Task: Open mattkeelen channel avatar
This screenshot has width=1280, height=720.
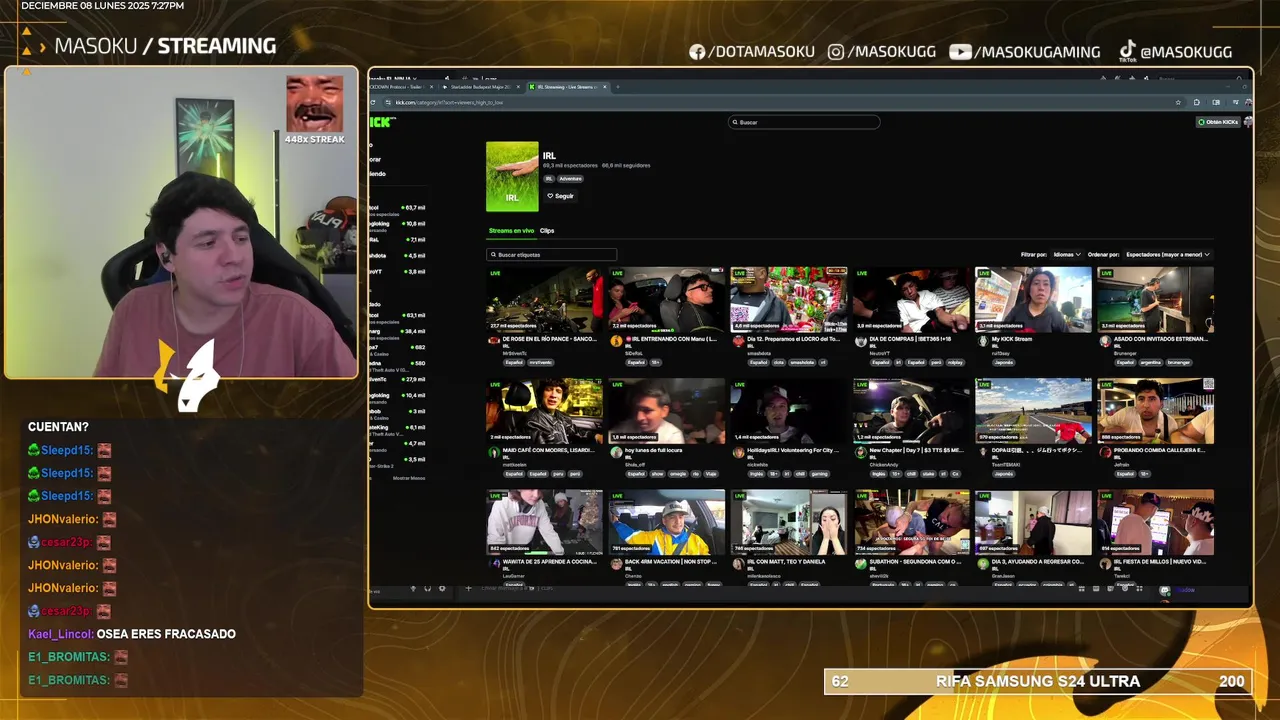Action: click(493, 452)
